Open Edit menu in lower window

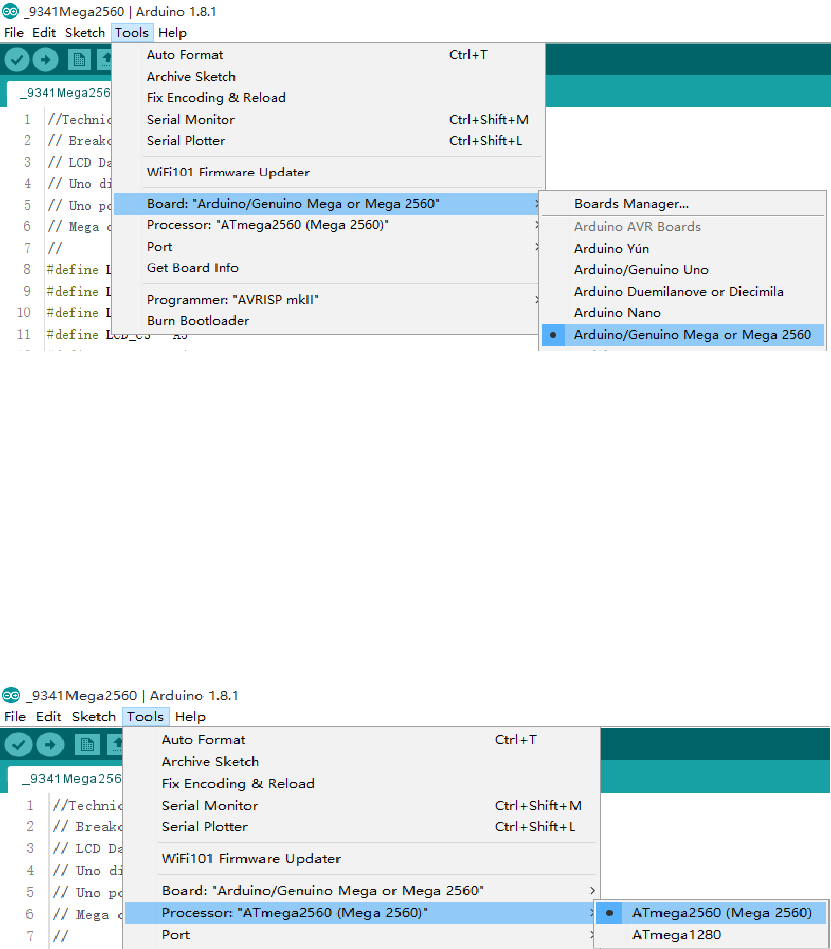pyautogui.click(x=48, y=717)
